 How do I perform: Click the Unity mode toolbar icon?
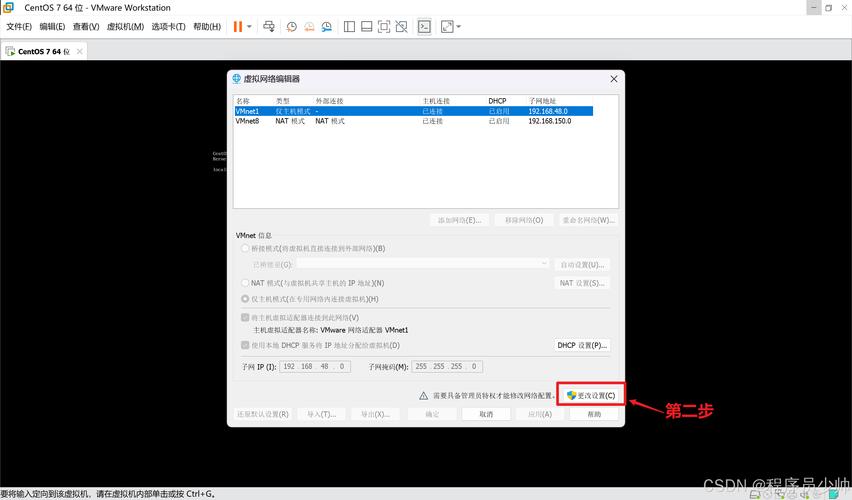(402, 27)
